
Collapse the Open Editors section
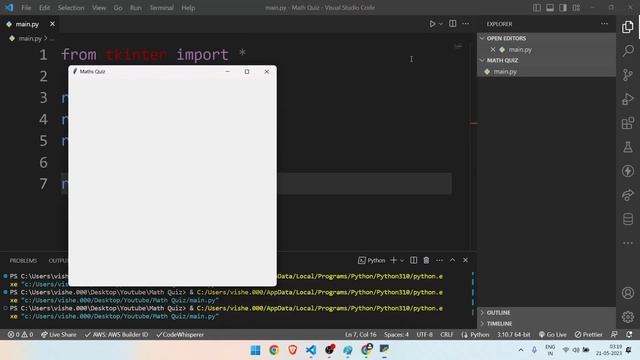point(506,38)
